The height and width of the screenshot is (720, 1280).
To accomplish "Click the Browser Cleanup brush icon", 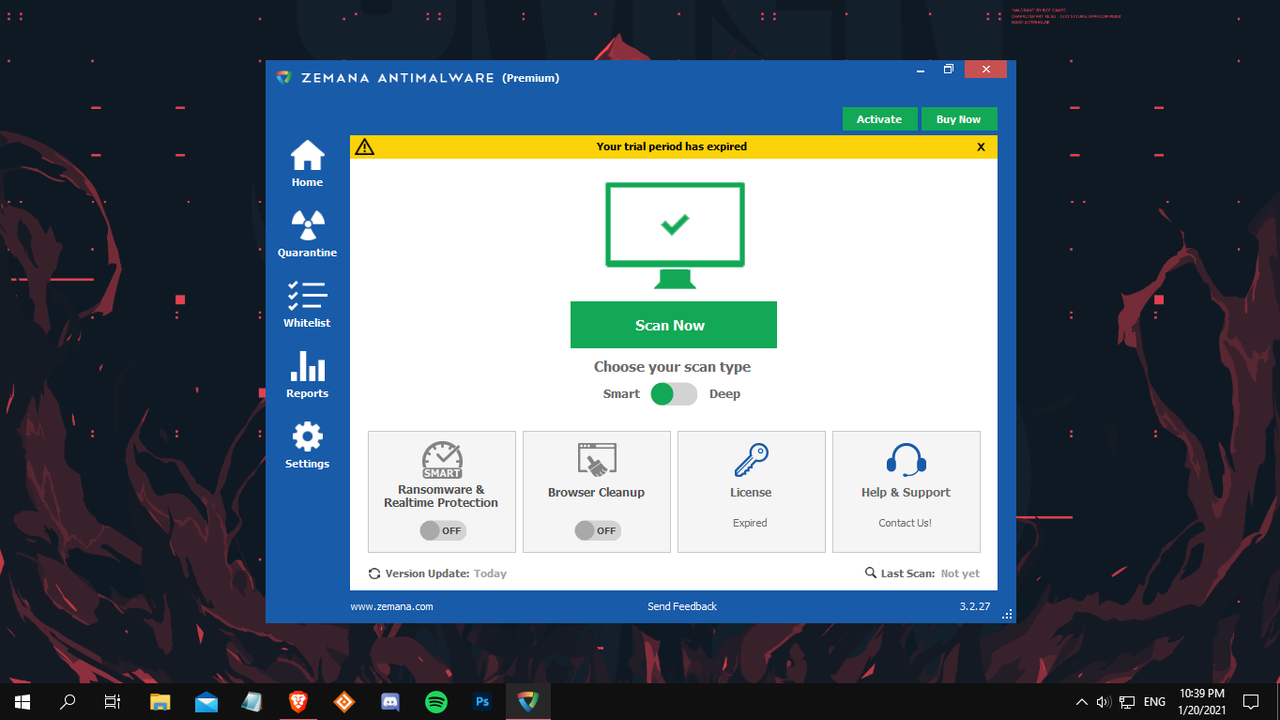I will 597,460.
